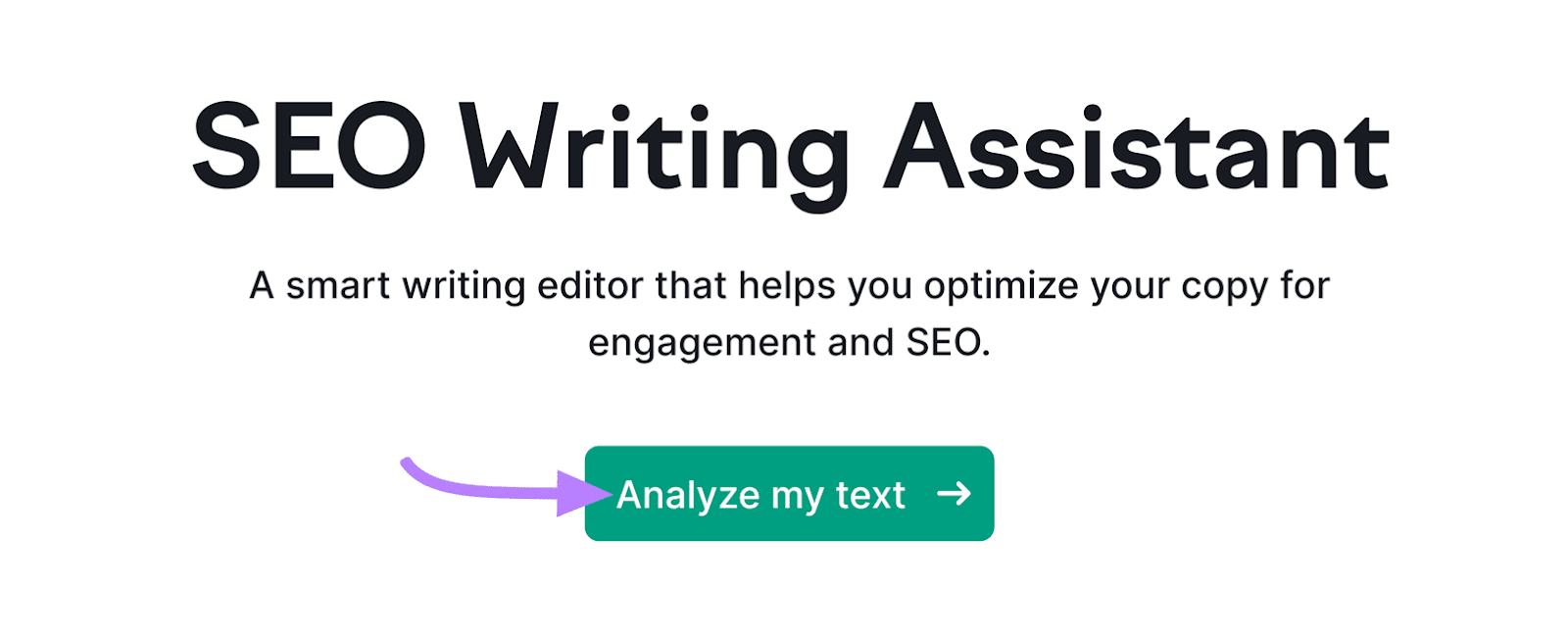Viewport: 1568px width, 636px height.
Task: Click the word 'optimize' in the subtitle text
Action: pos(1004,285)
